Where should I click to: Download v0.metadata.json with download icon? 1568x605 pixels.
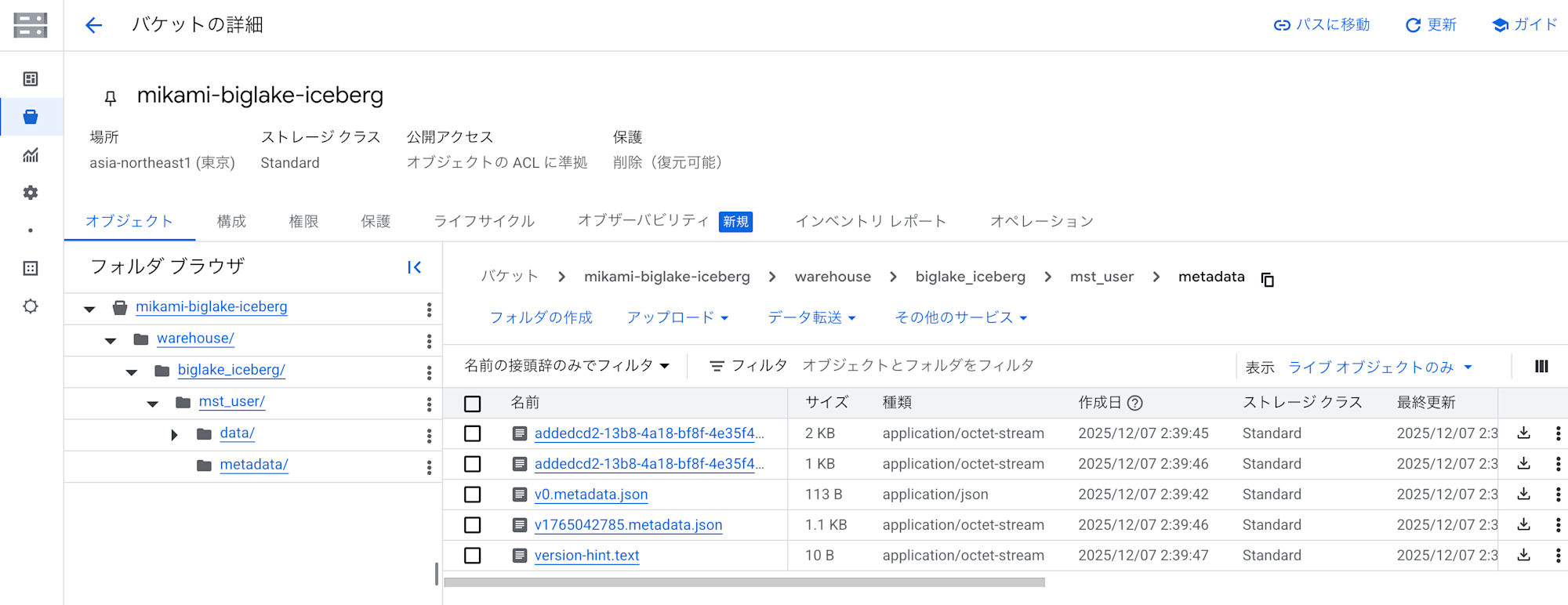(x=1524, y=494)
